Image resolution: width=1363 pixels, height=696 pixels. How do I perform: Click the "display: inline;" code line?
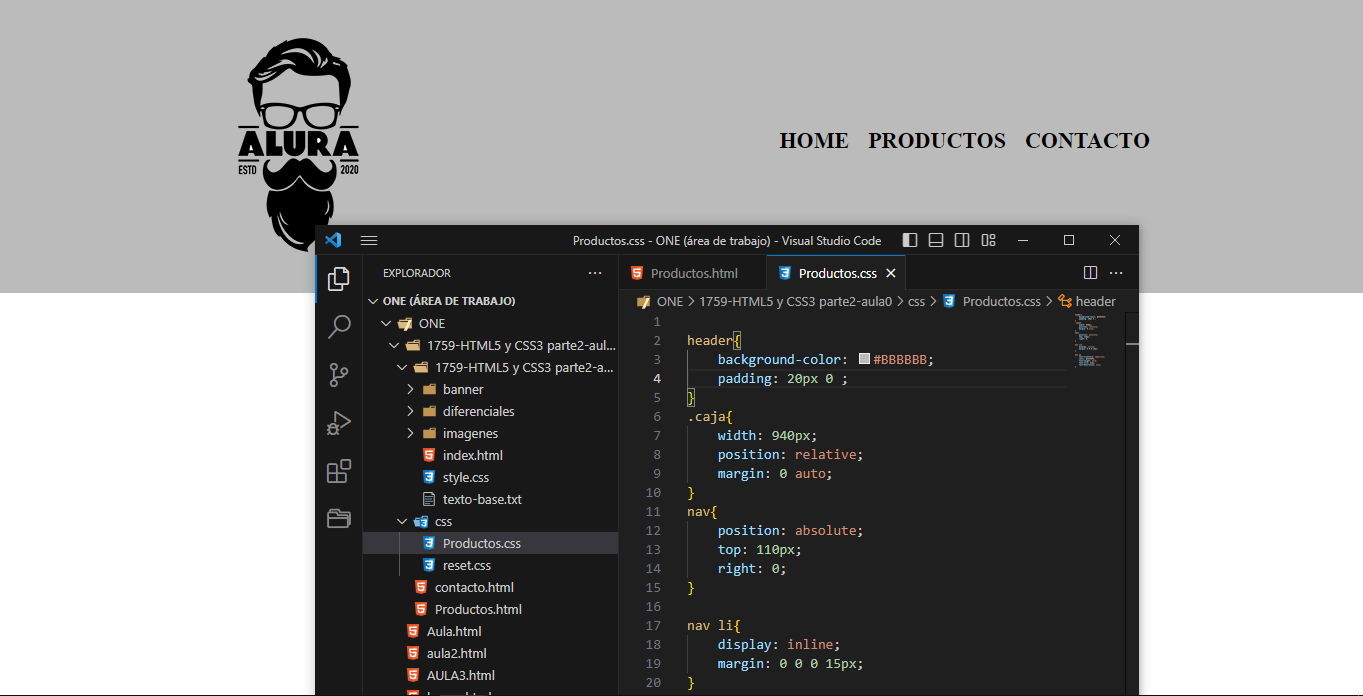pyautogui.click(x=779, y=644)
